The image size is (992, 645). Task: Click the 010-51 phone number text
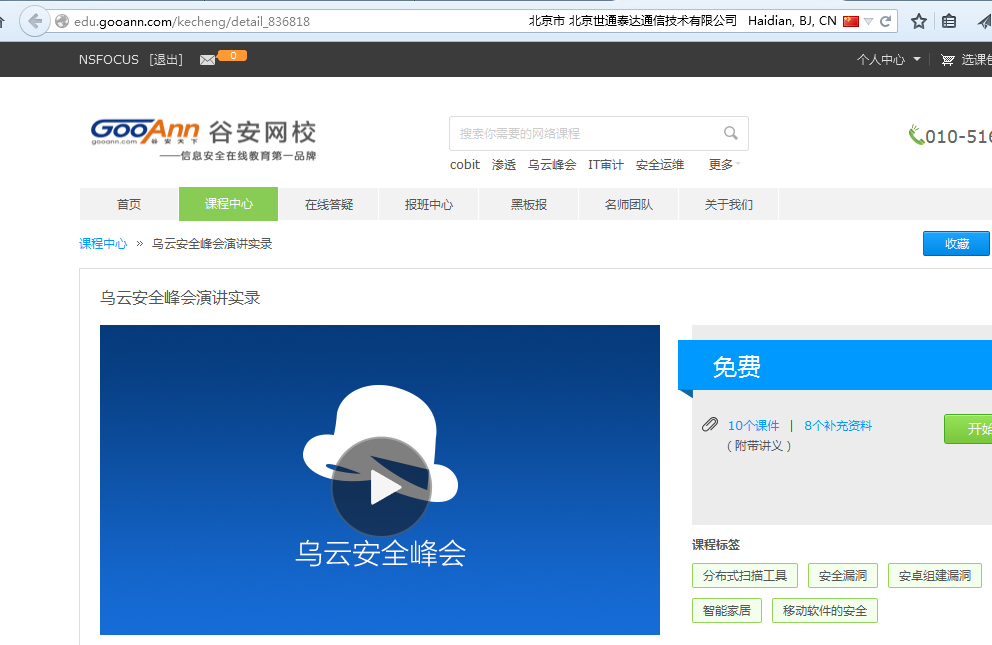click(x=958, y=137)
